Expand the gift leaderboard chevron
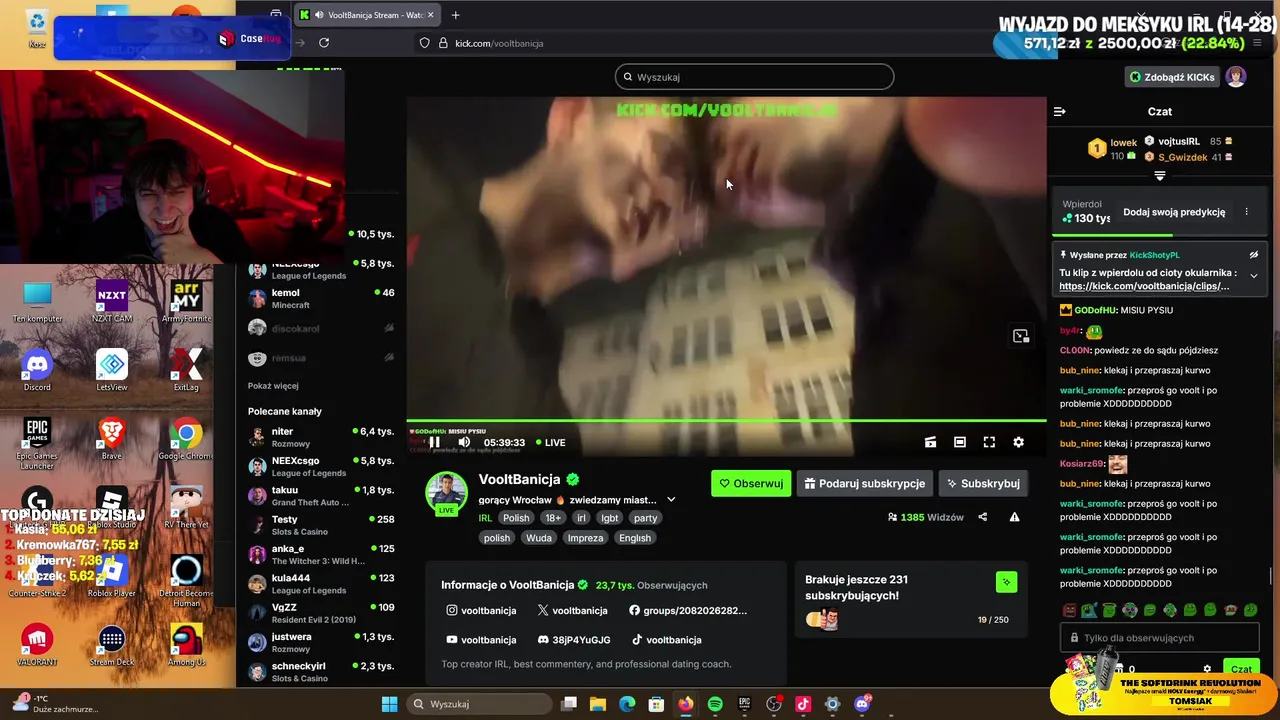 [1160, 176]
